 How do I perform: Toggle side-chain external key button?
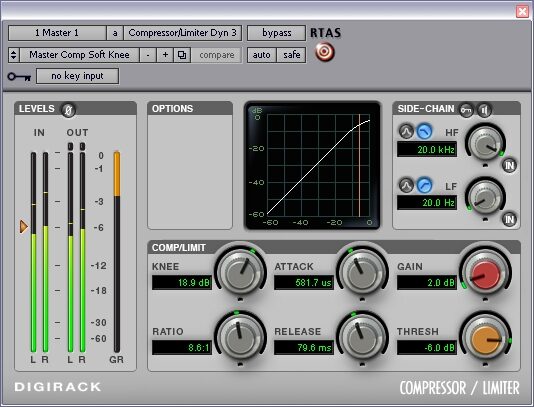466,110
